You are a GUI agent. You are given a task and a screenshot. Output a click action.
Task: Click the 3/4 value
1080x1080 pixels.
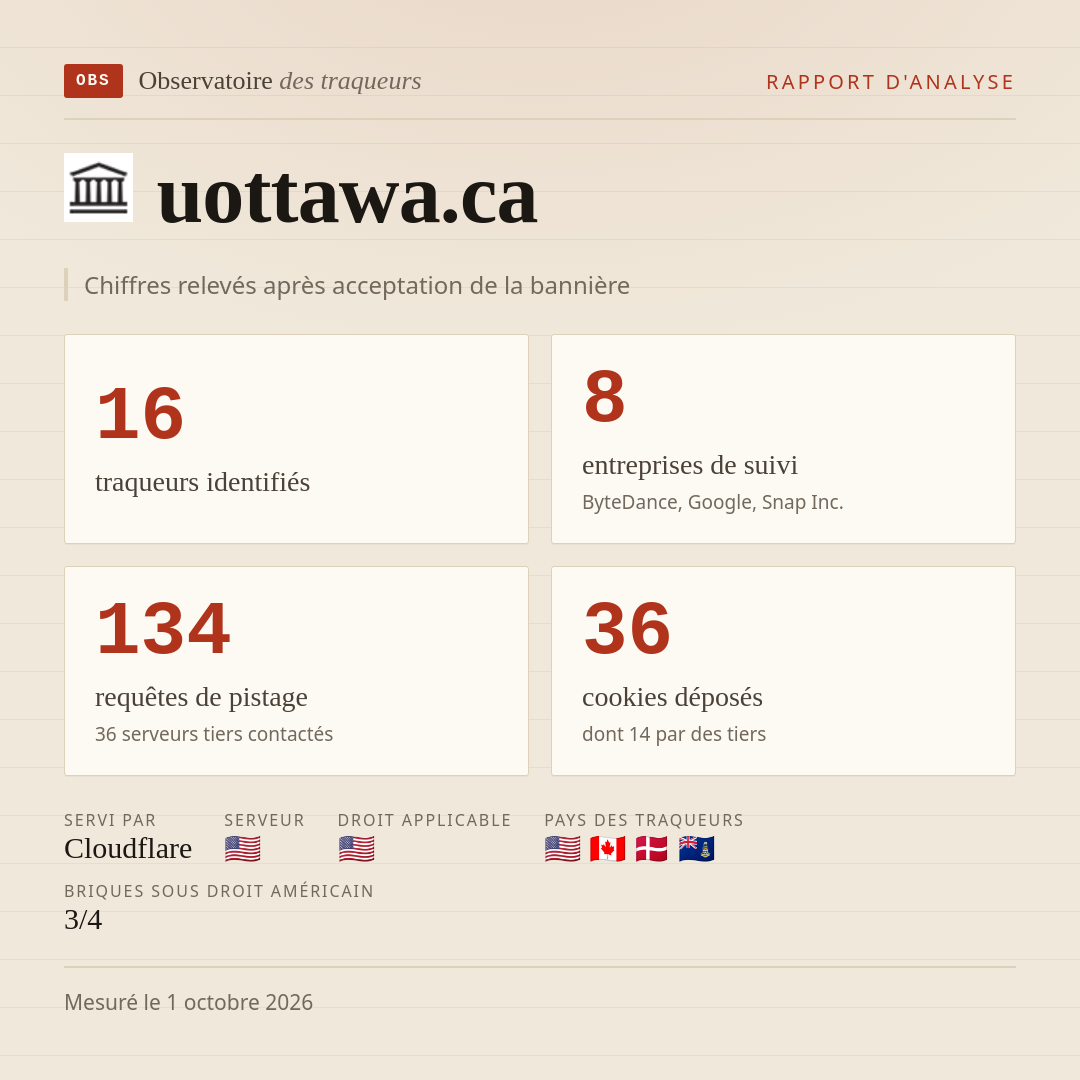pos(83,920)
